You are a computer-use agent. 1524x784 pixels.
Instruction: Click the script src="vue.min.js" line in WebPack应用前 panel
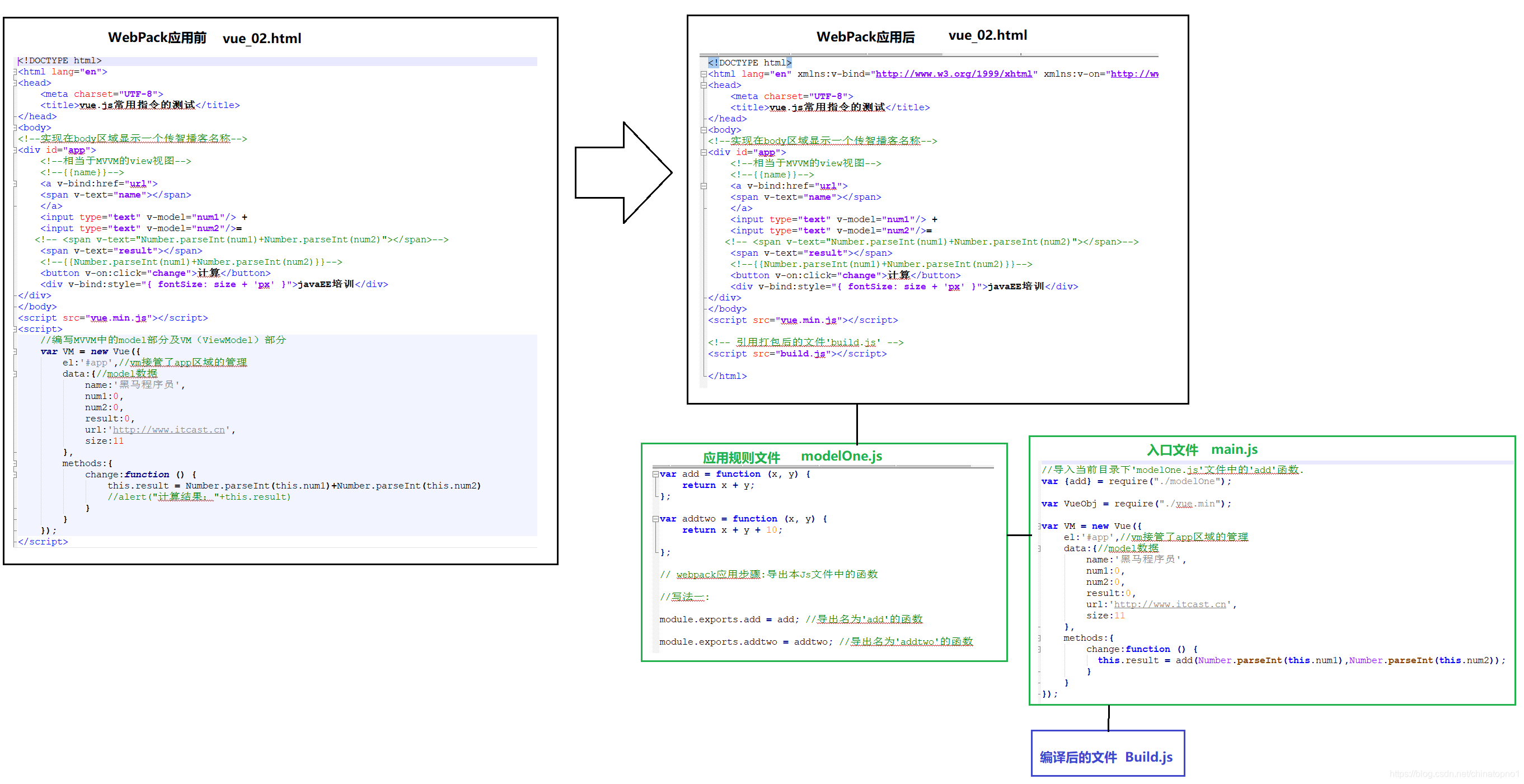click(113, 318)
